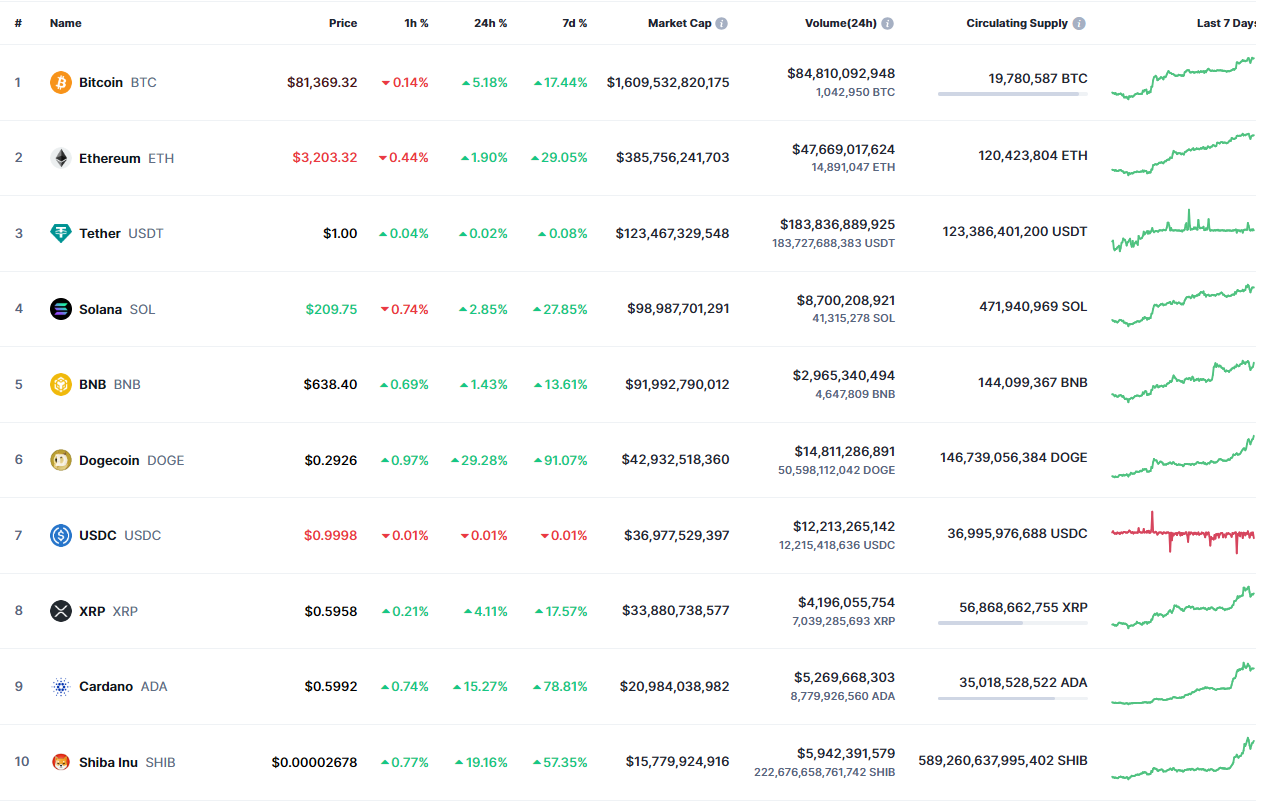Sort the table by the Name column header
Viewport: 1280px width, 801px height.
(x=66, y=23)
